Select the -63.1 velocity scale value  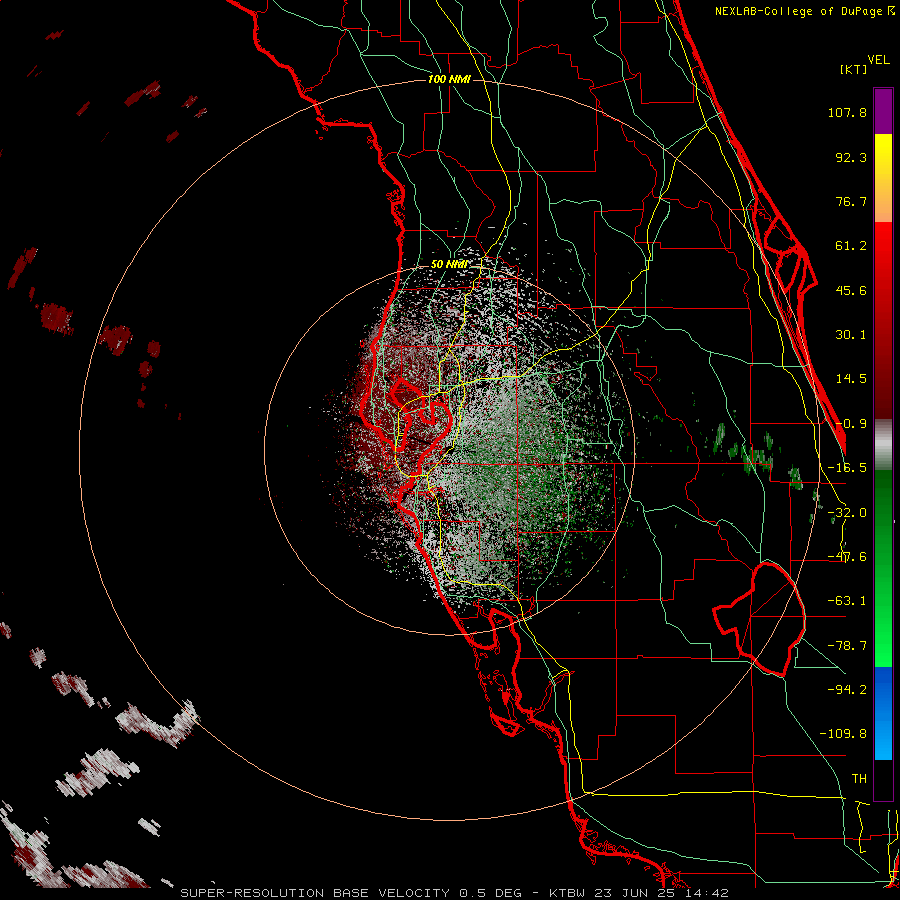(x=847, y=601)
